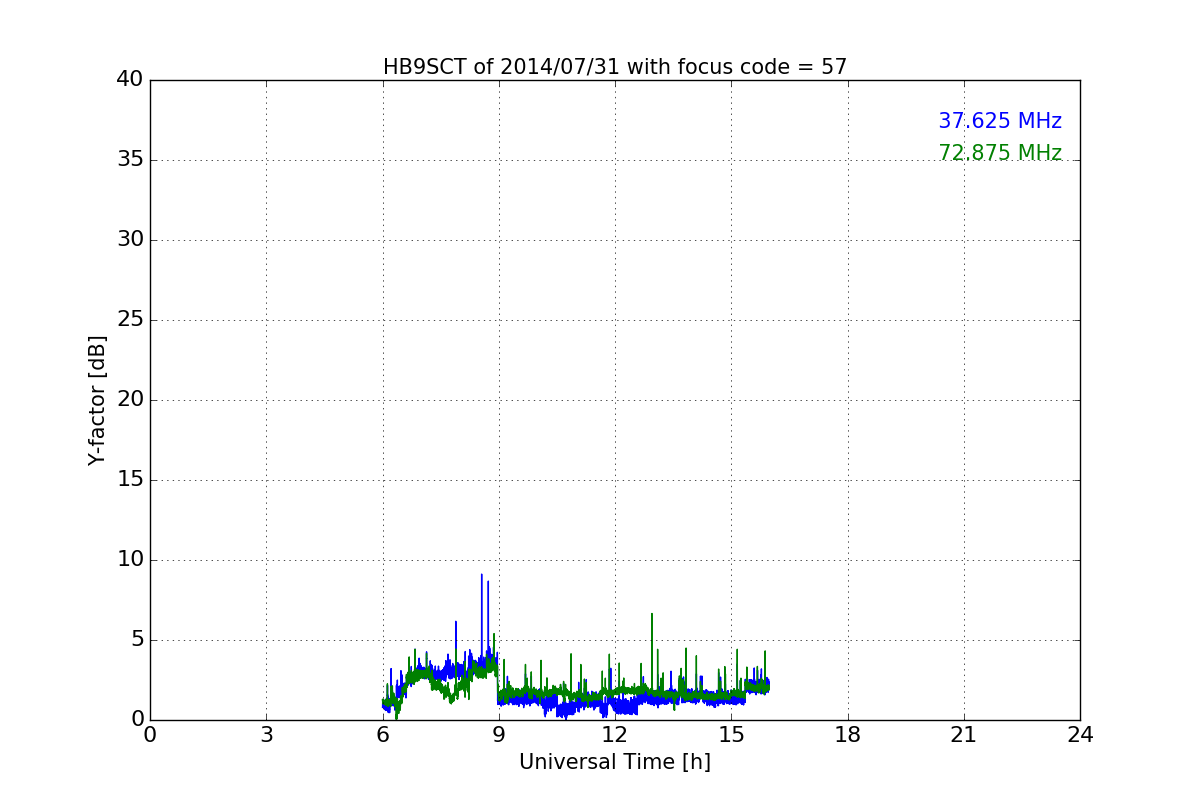Click the y-axis tick label 15
The width and height of the screenshot is (1200, 800).
tap(130, 480)
